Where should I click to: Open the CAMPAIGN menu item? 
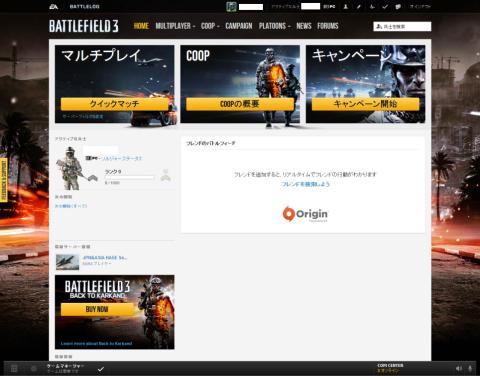pos(239,26)
